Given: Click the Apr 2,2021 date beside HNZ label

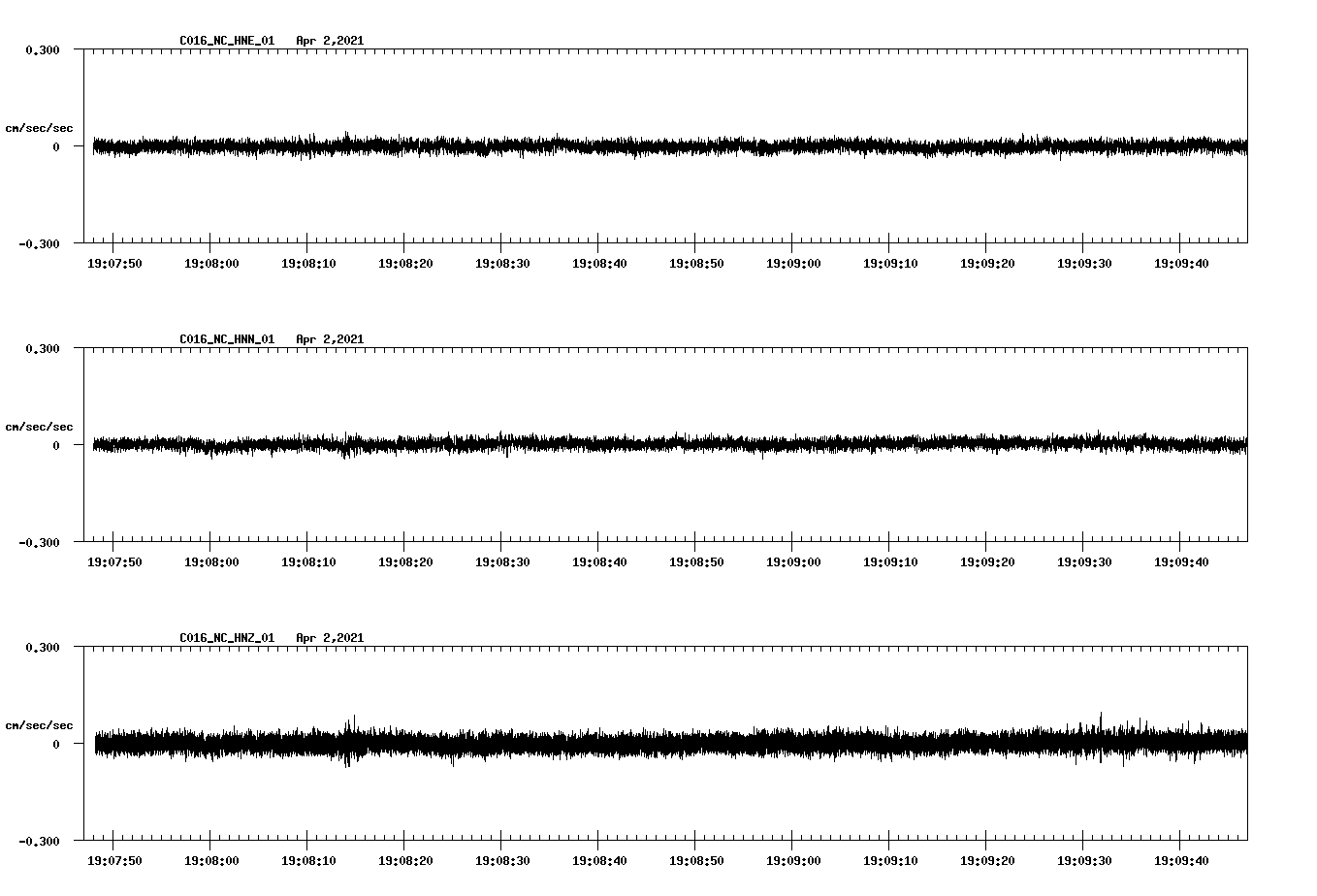Looking at the screenshot, I should point(331,637).
